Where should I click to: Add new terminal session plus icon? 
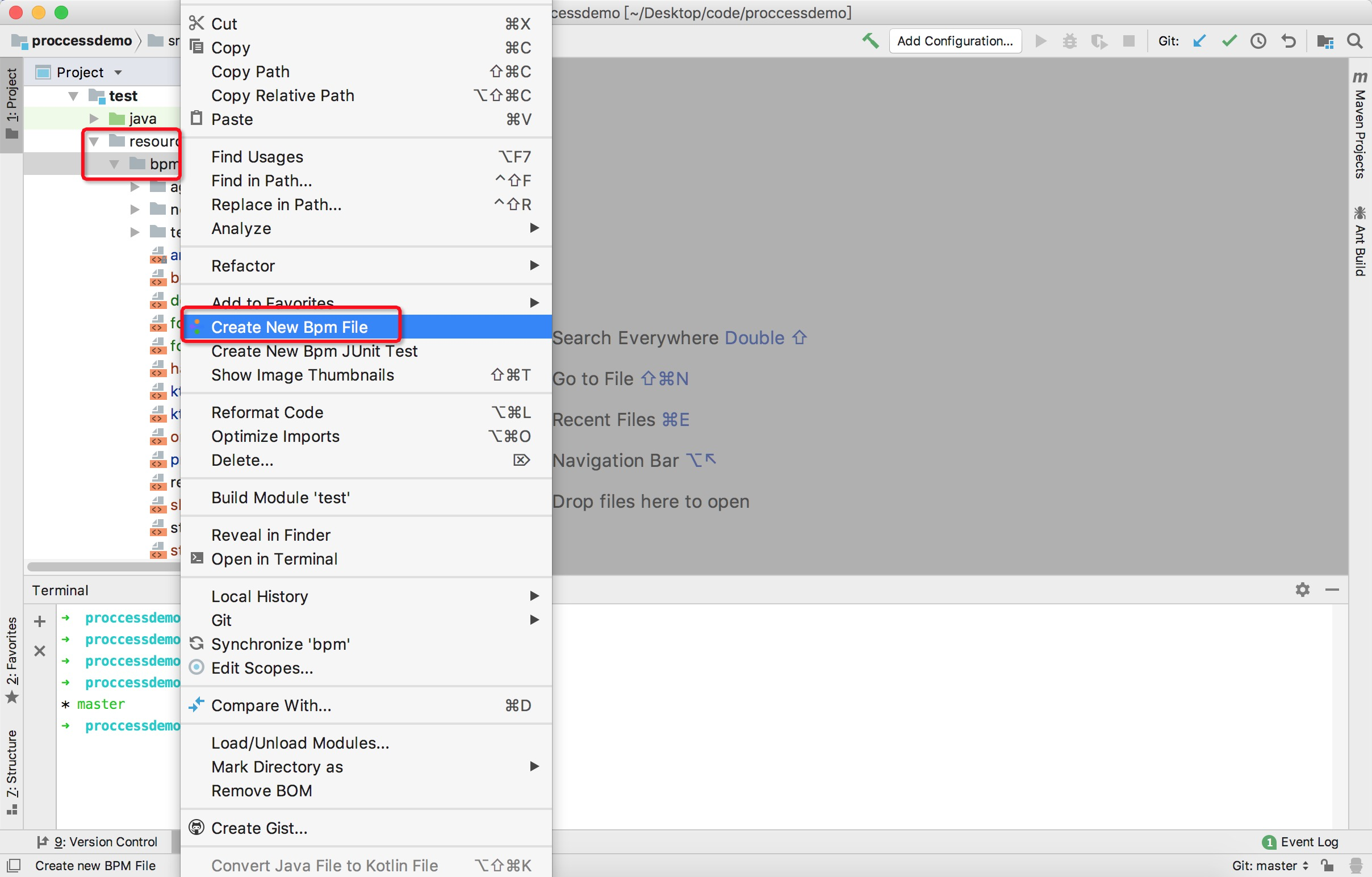pos(39,621)
